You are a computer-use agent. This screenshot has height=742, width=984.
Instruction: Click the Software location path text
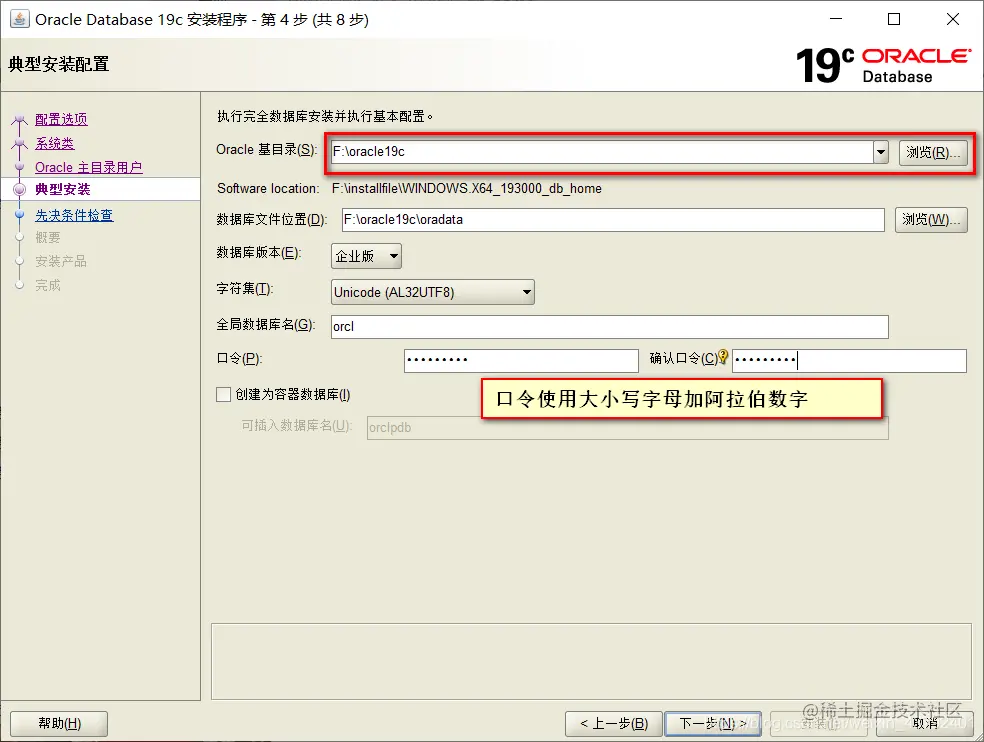click(x=467, y=188)
